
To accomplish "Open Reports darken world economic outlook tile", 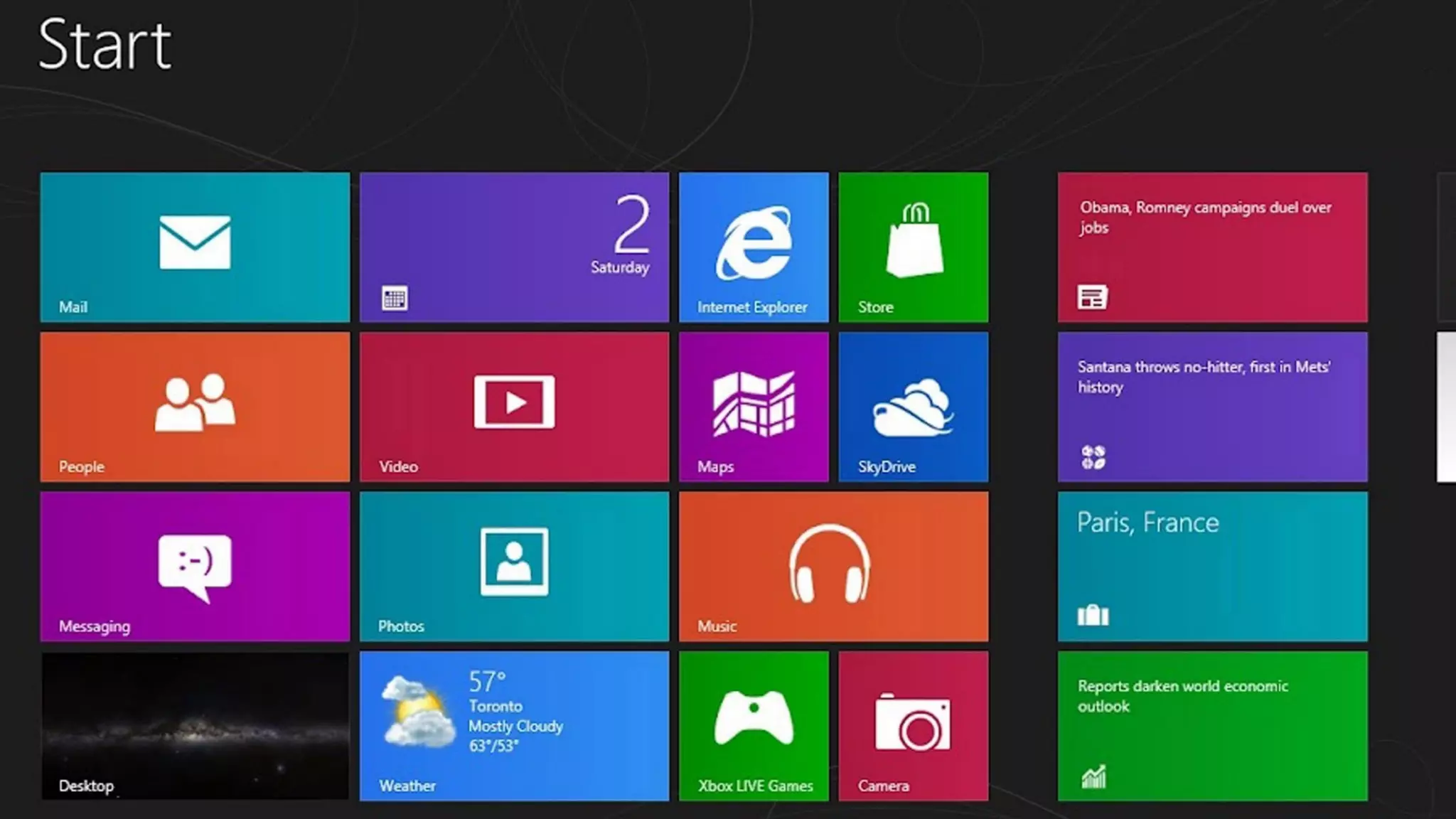I will tap(1212, 726).
